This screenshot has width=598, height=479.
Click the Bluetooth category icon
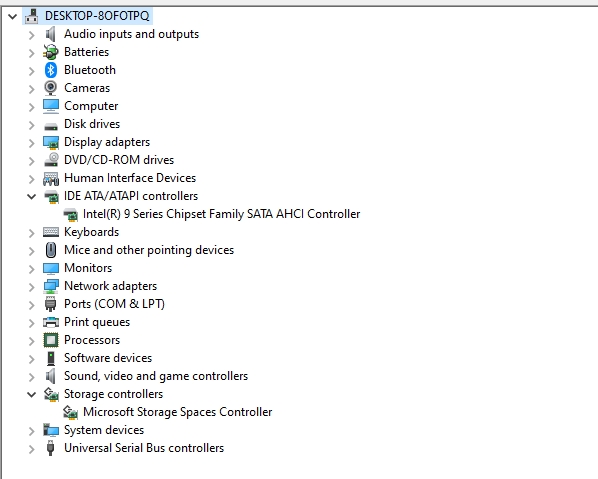coord(51,70)
